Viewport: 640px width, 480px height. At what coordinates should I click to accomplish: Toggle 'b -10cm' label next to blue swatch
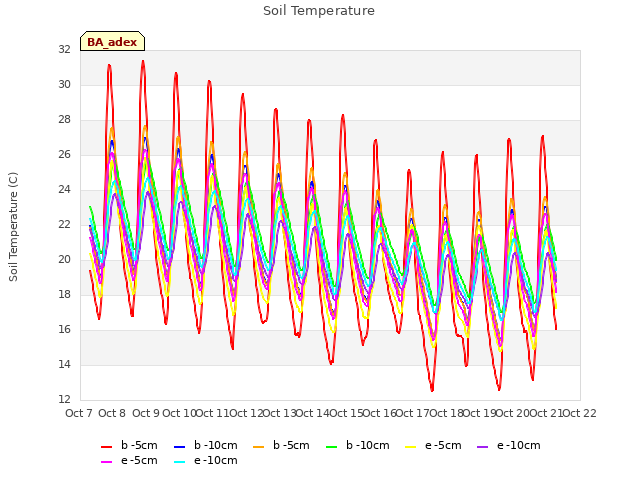click(x=216, y=445)
